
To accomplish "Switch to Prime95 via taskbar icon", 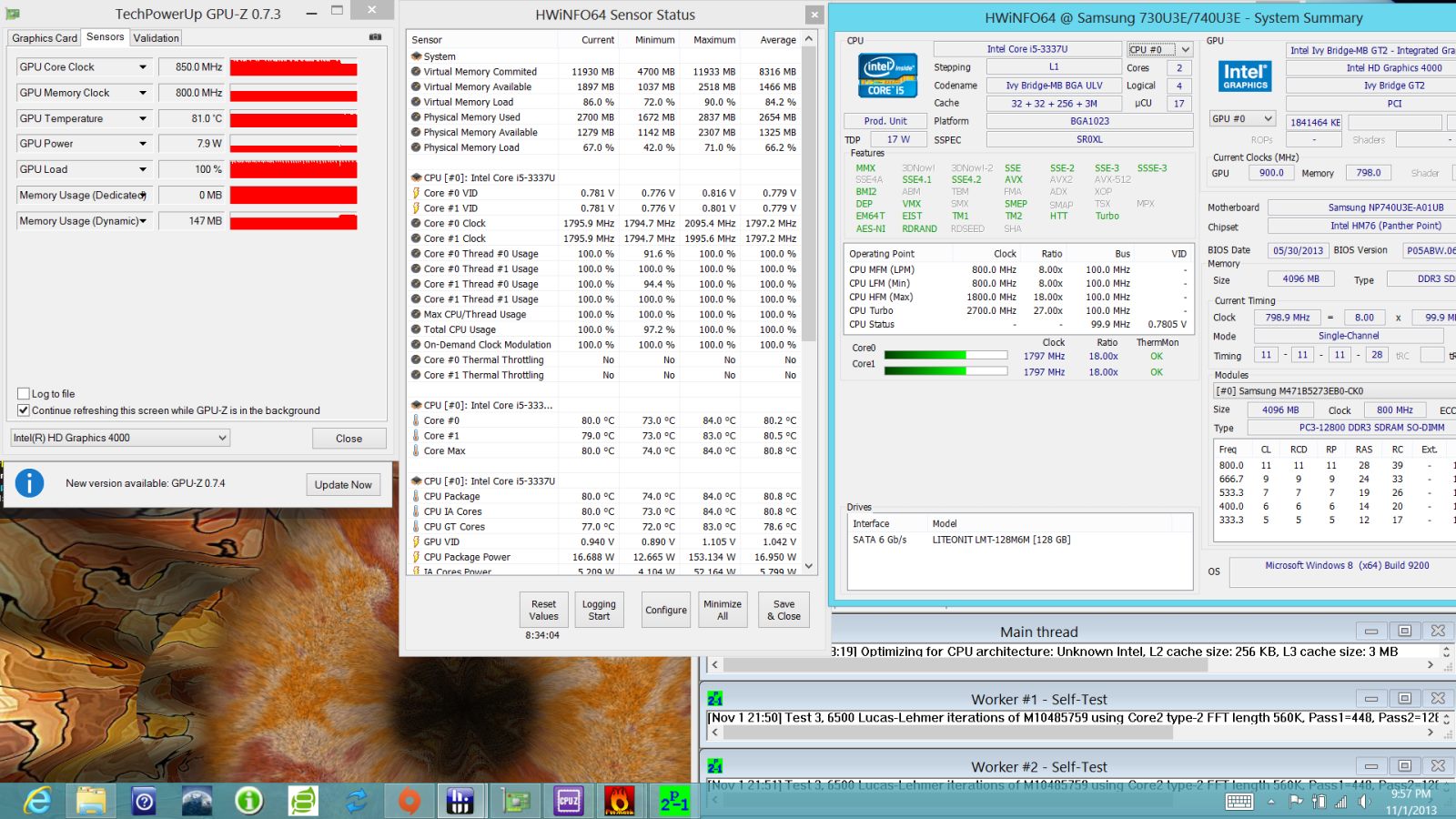I will (674, 801).
